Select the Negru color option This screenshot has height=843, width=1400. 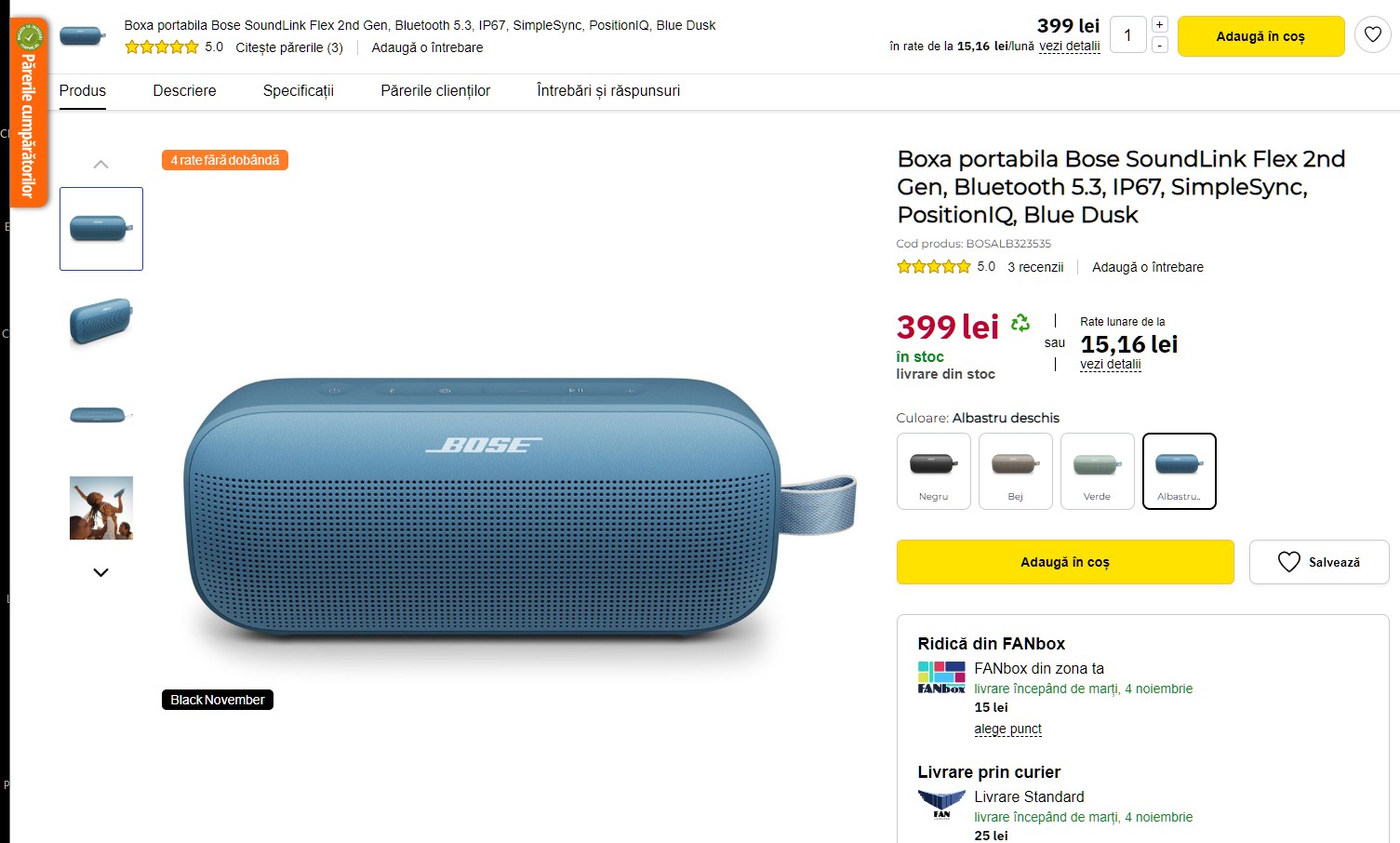tap(933, 471)
